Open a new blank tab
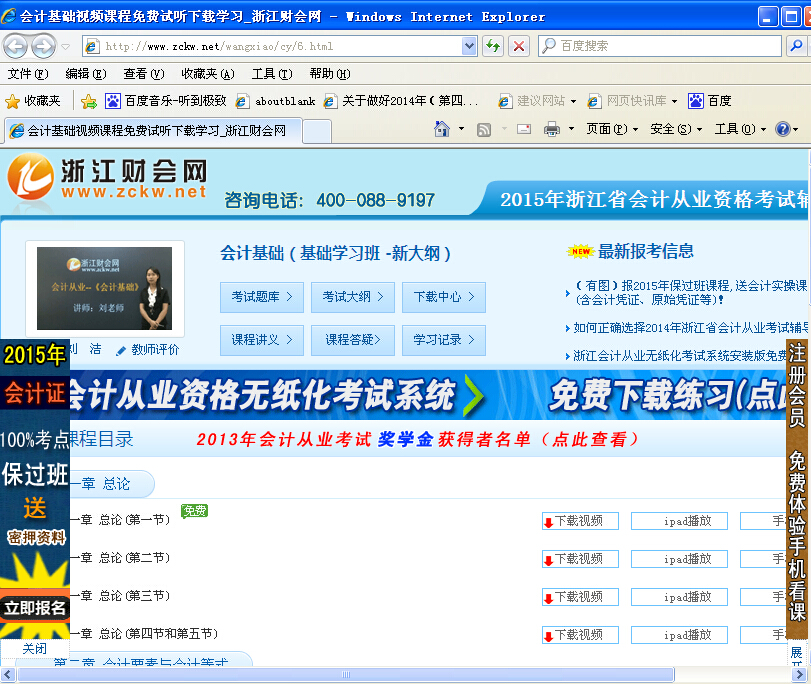The image size is (811, 684). coord(317,131)
